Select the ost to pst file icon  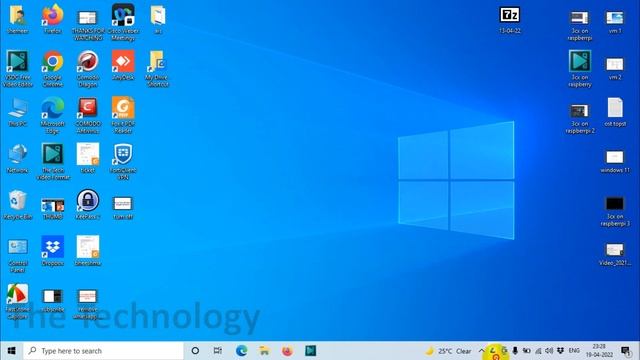pyautogui.click(x=615, y=111)
